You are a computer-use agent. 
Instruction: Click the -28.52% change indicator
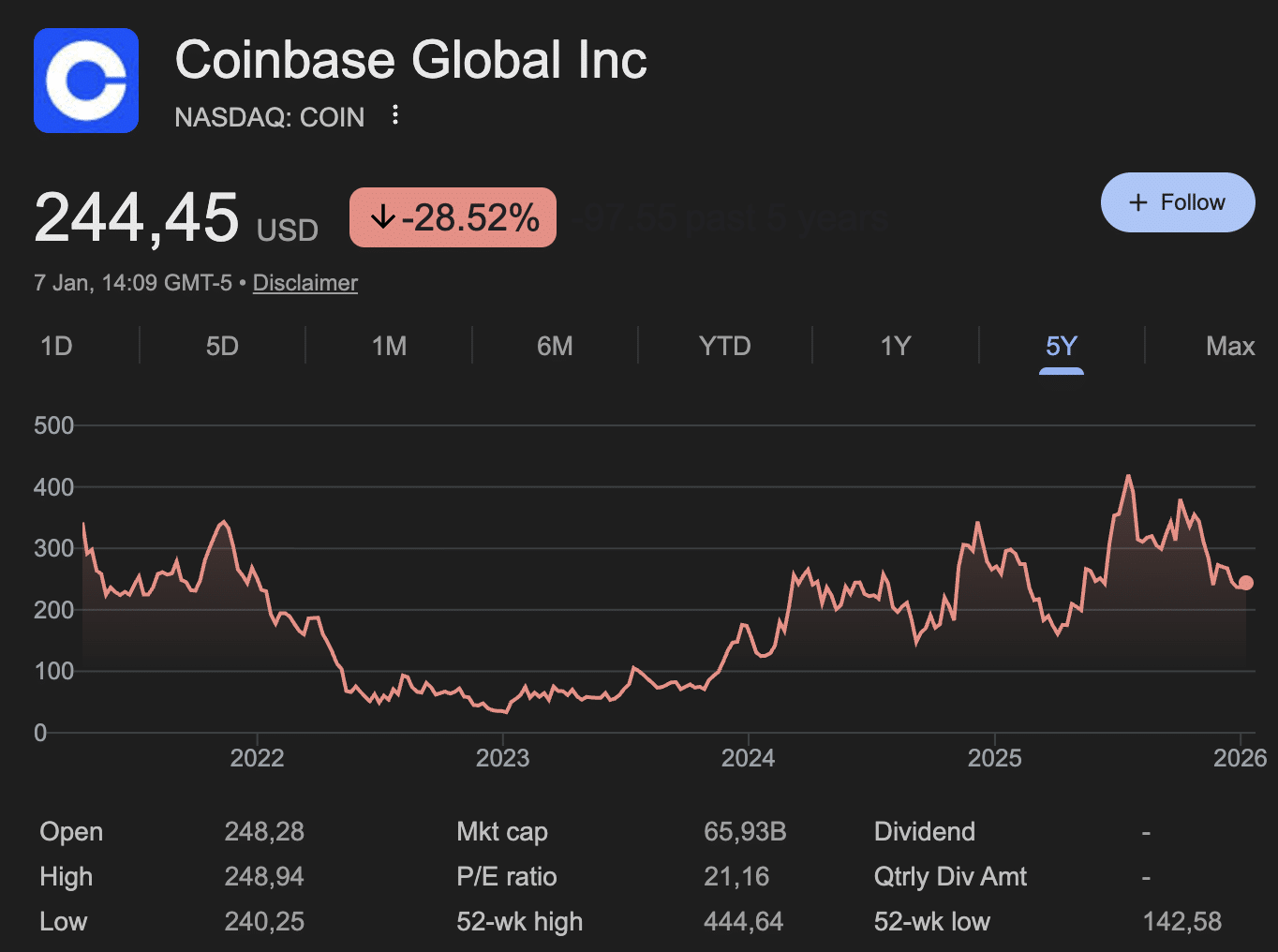453,216
